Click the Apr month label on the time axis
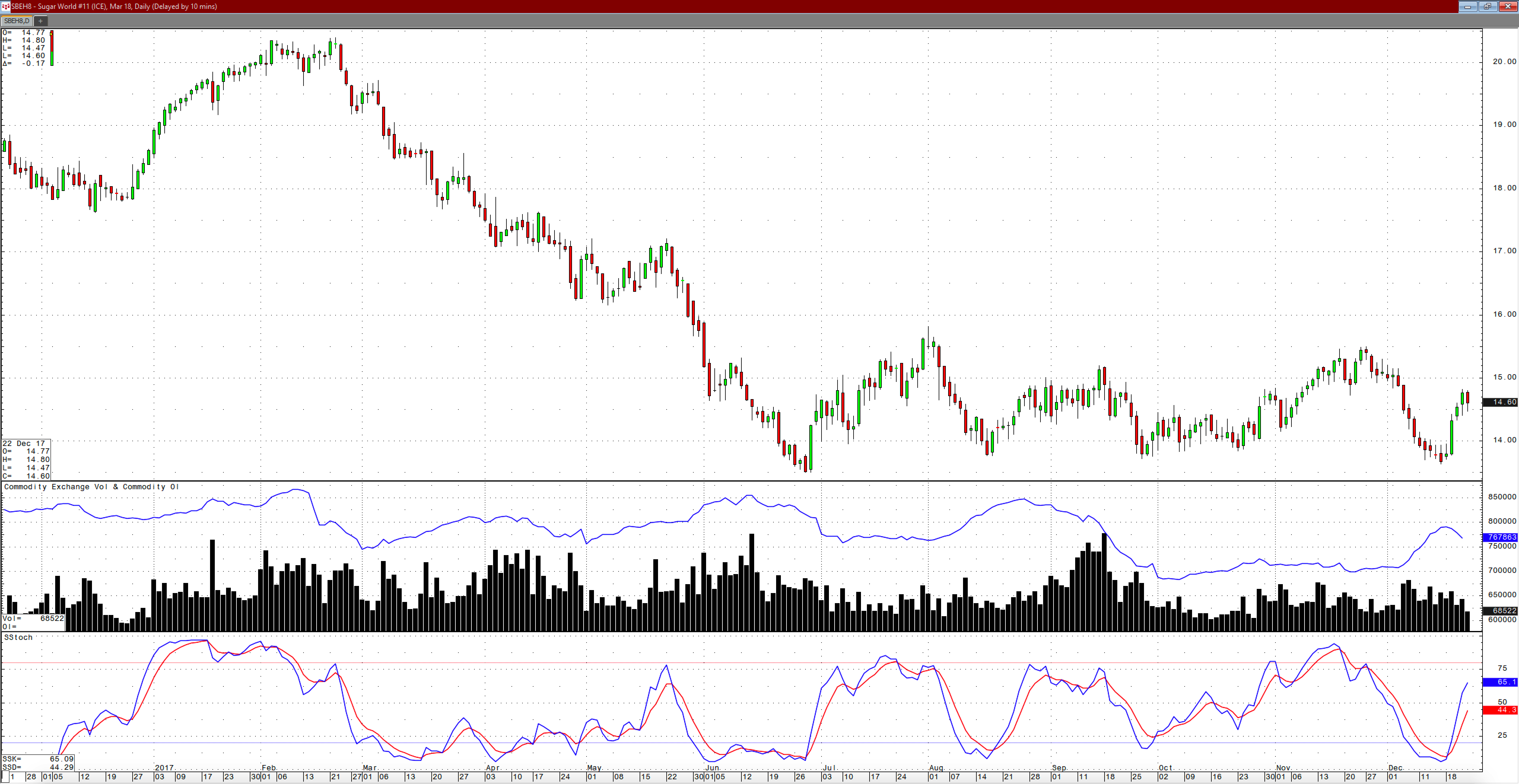1519x784 pixels. tap(492, 768)
